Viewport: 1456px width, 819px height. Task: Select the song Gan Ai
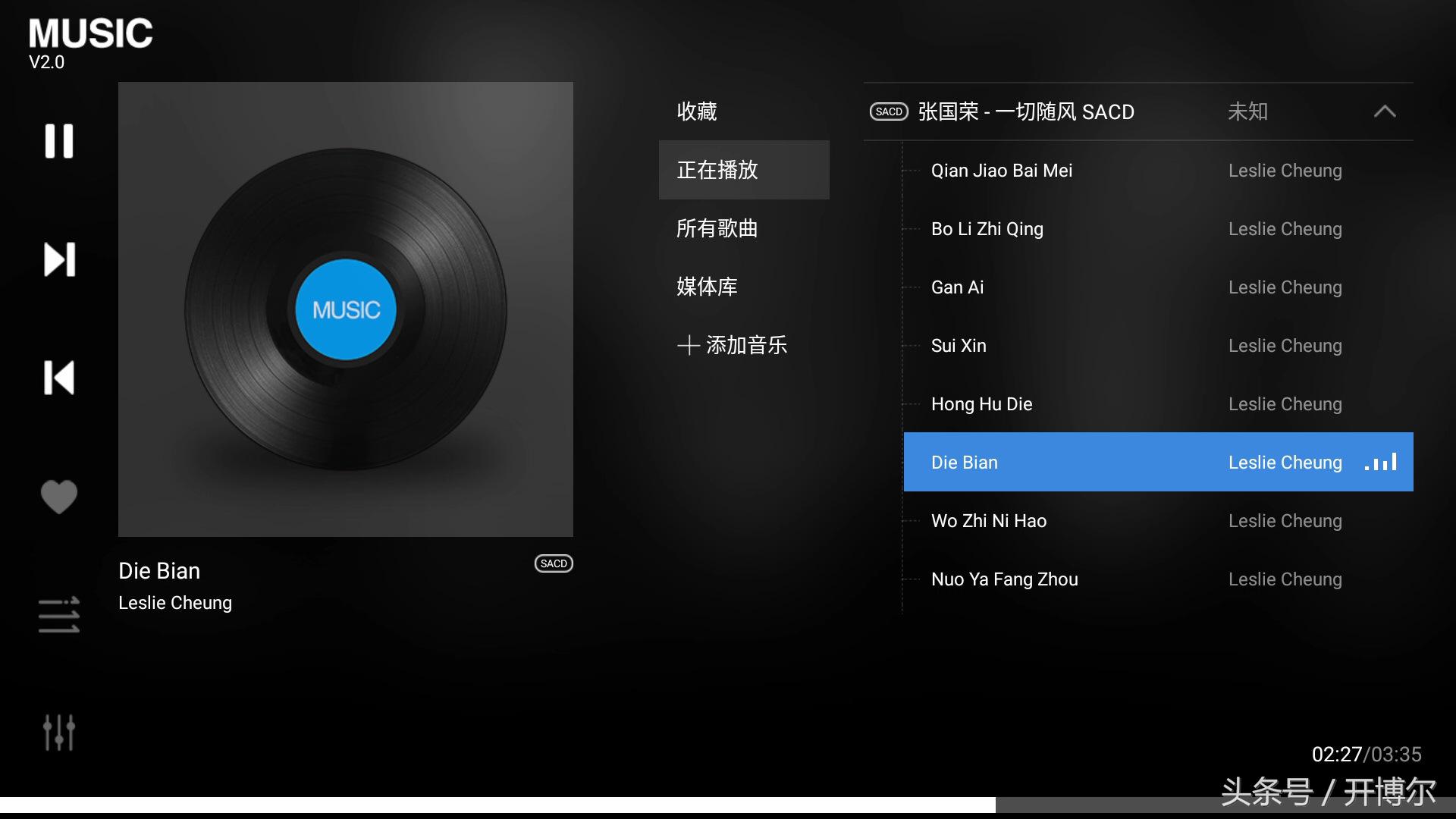(x=1158, y=287)
